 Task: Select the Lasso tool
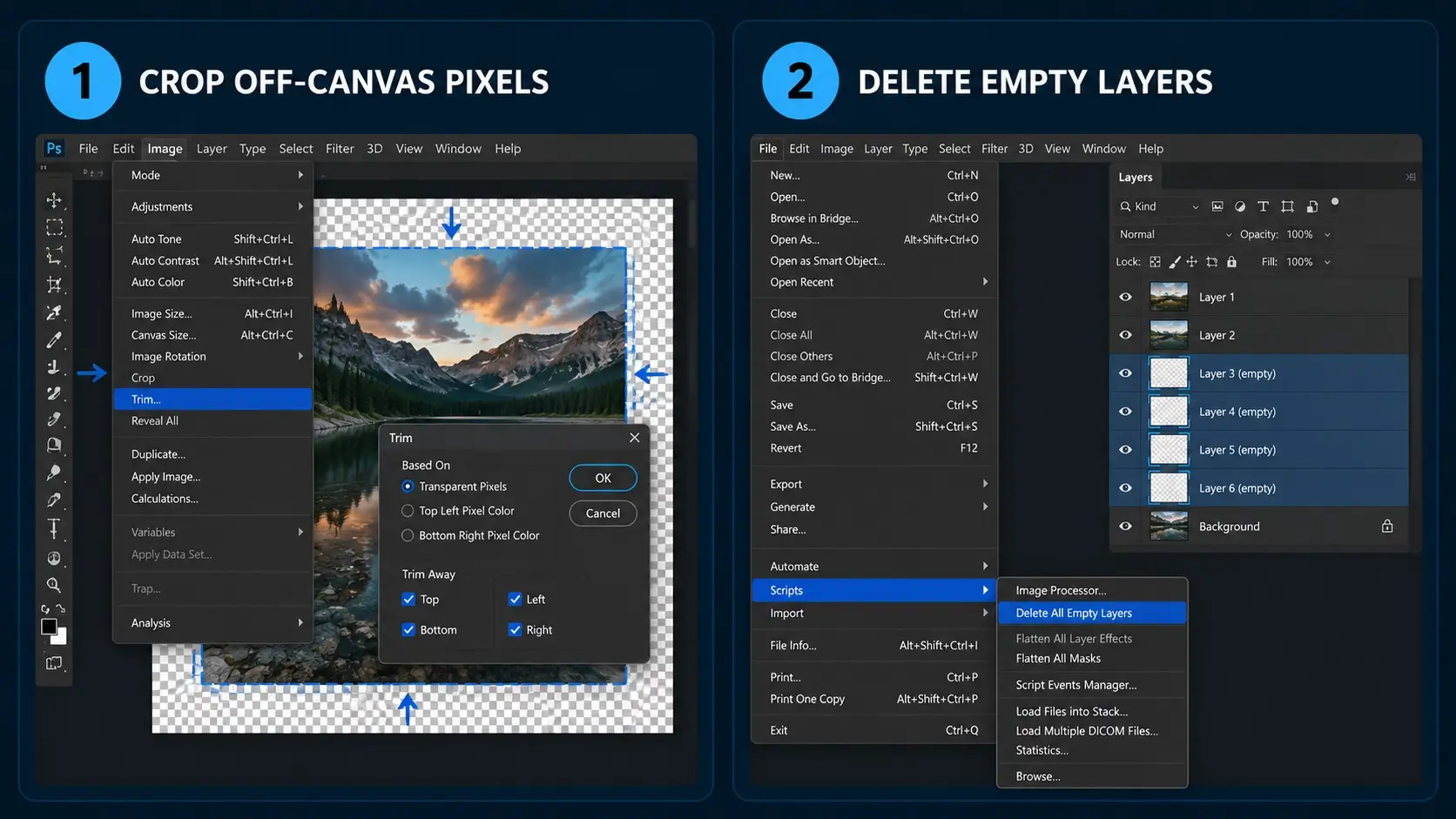pos(54,256)
